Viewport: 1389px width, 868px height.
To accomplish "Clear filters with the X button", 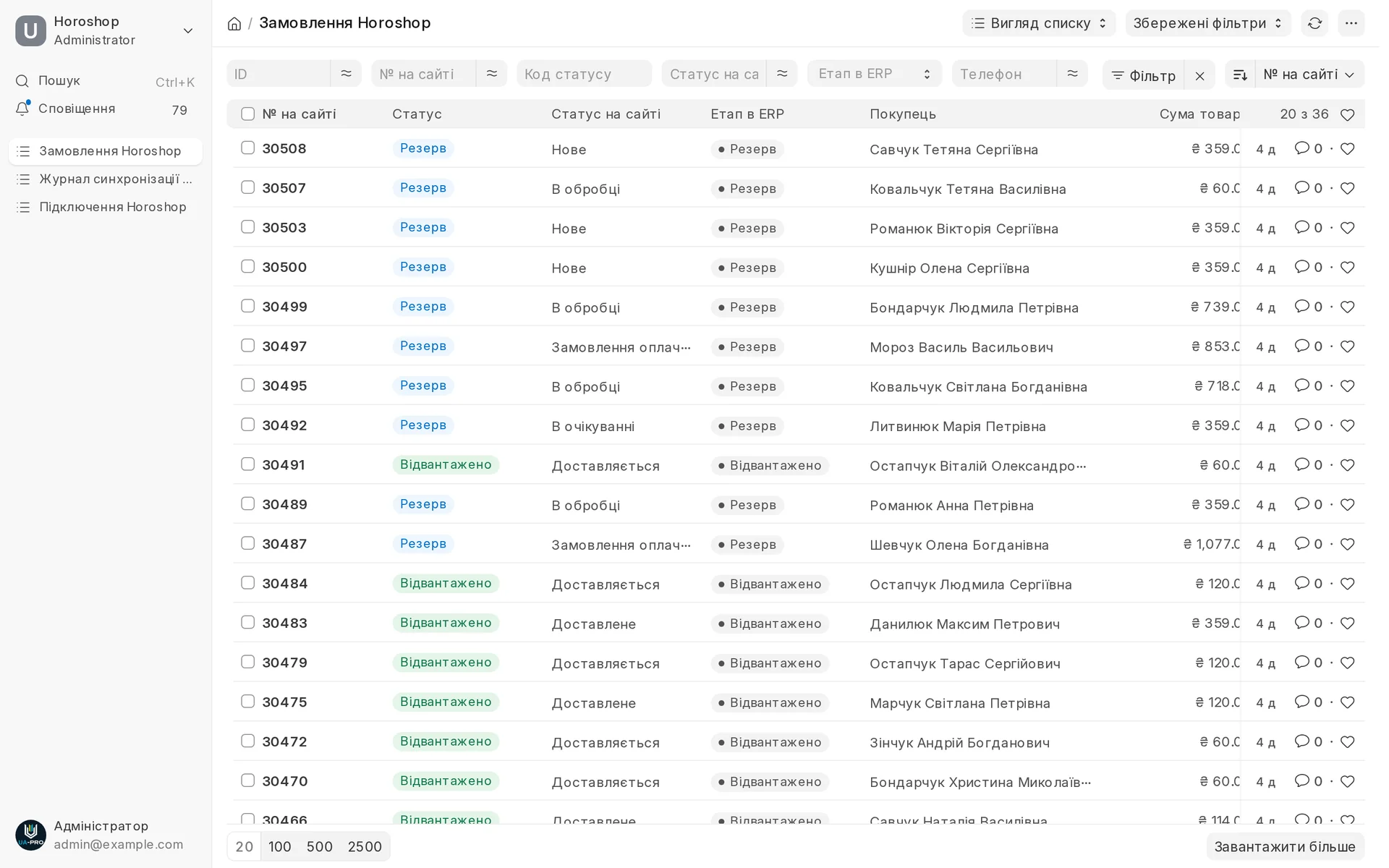I will [x=1199, y=75].
